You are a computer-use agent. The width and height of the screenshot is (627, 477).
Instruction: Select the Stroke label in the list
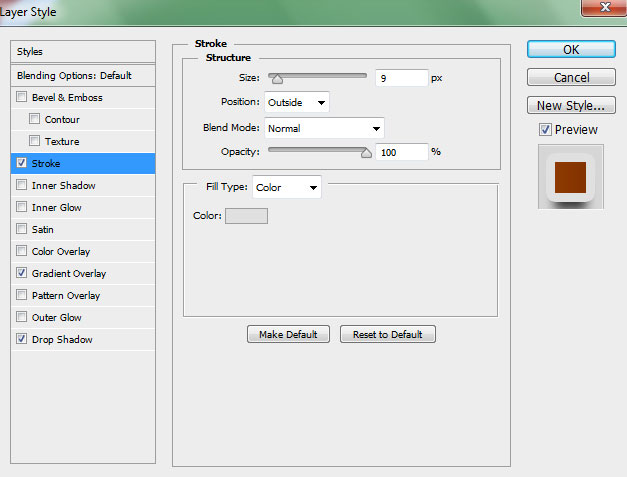(x=46, y=164)
